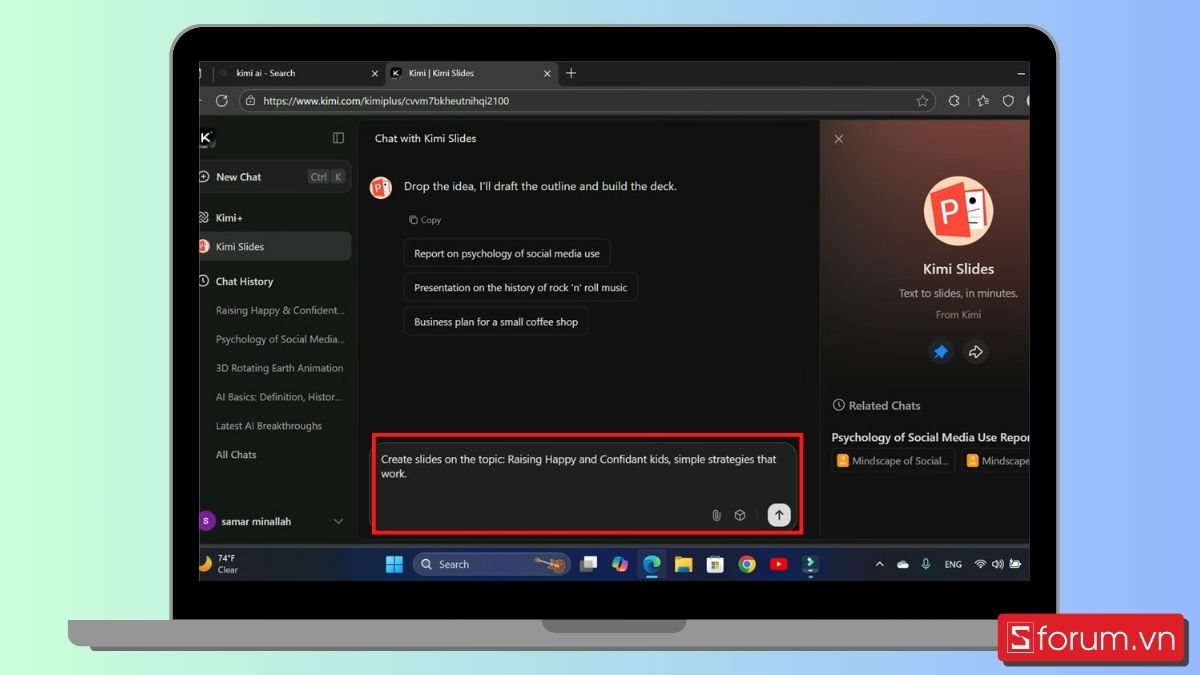Close the kimi ai - Search tab
The width and height of the screenshot is (1200, 675).
pos(375,73)
